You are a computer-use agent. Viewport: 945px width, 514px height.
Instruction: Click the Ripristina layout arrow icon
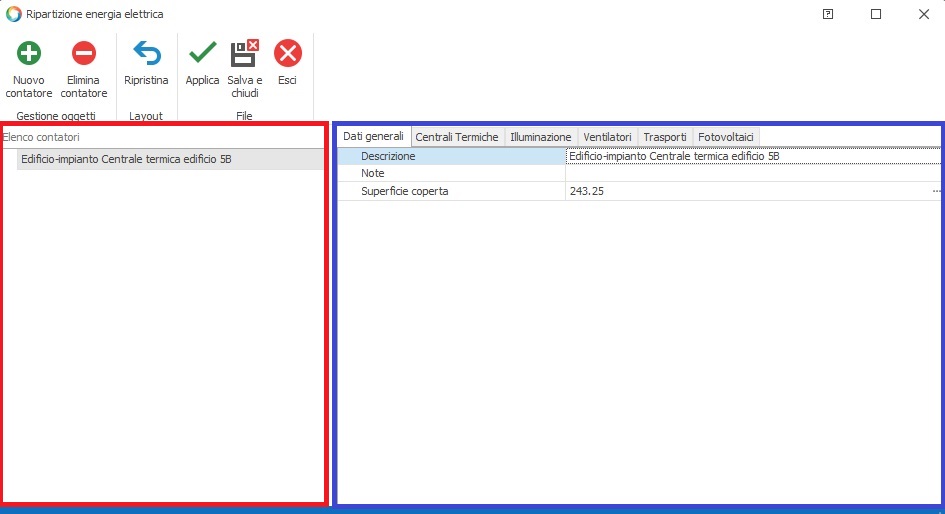click(x=146, y=54)
